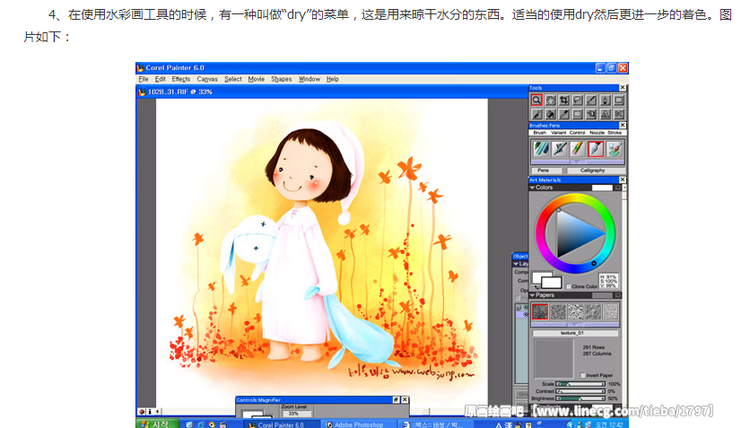Open the Edit menu

pyautogui.click(x=160, y=79)
